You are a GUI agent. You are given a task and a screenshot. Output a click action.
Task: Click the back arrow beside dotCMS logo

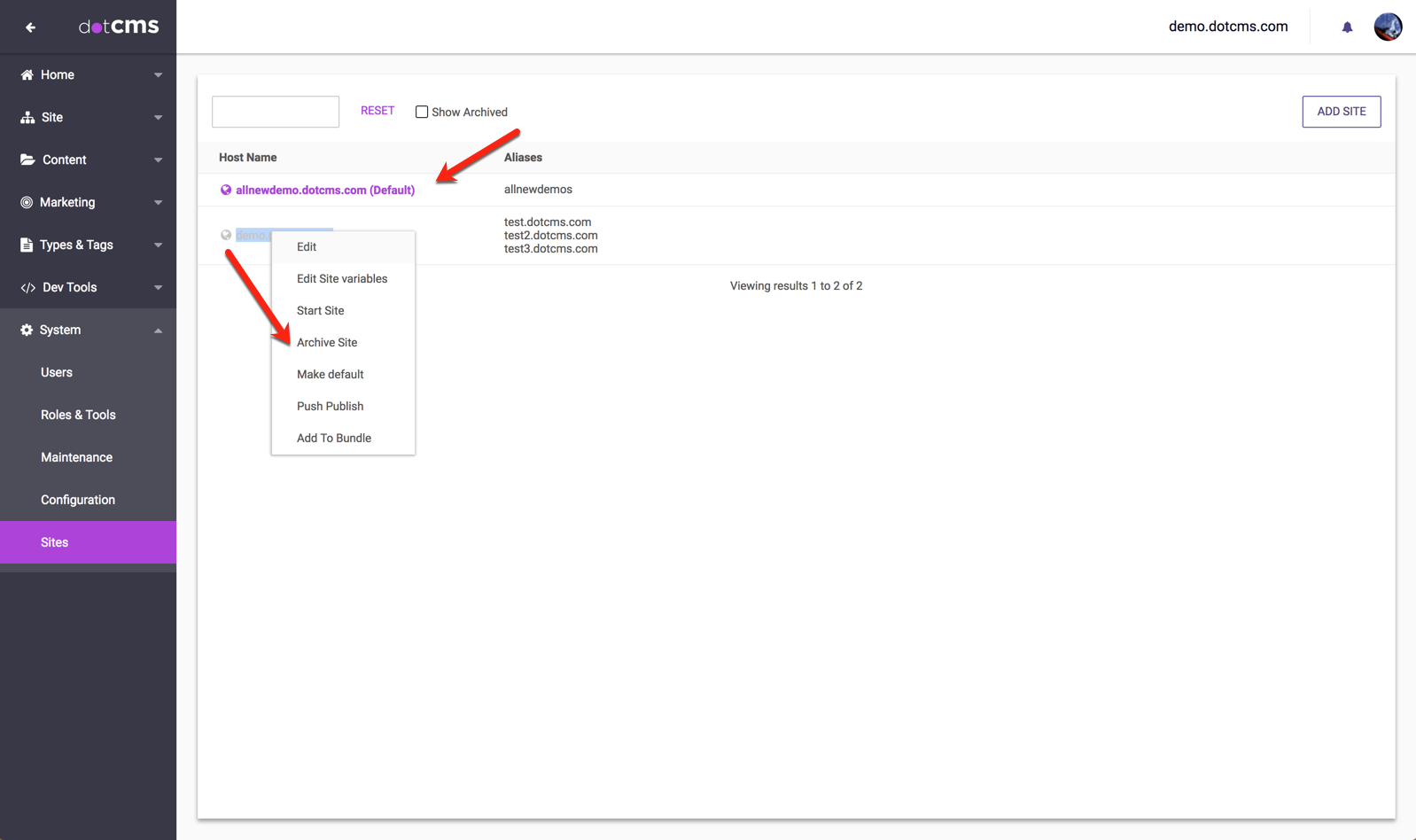pyautogui.click(x=30, y=27)
